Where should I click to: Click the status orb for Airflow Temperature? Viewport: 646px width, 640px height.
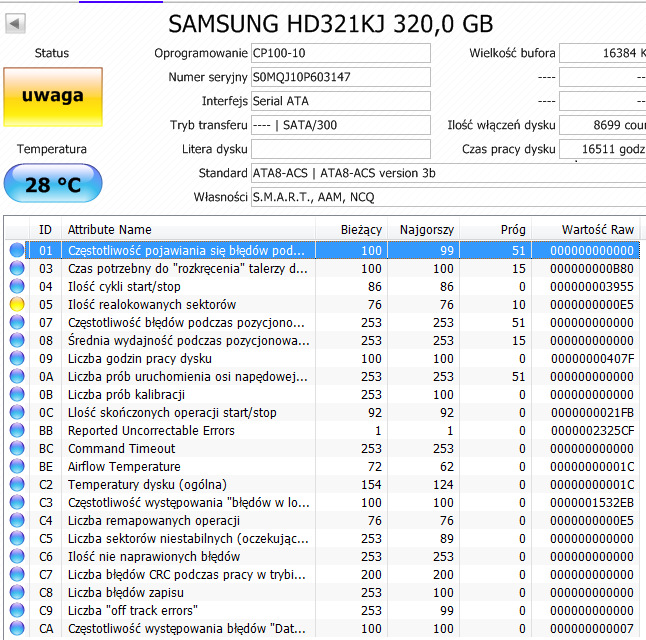pyautogui.click(x=16, y=467)
